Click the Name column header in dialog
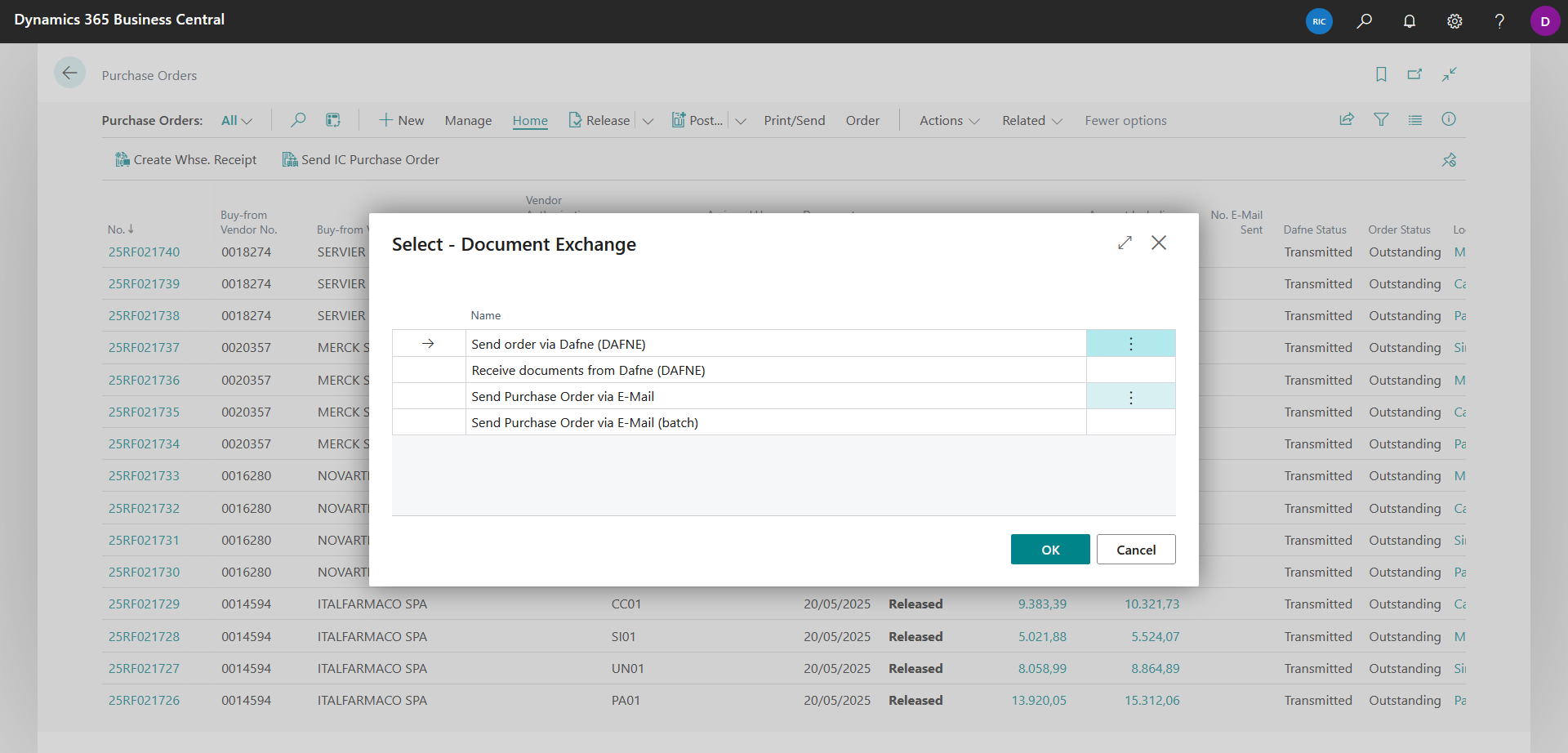 (486, 315)
